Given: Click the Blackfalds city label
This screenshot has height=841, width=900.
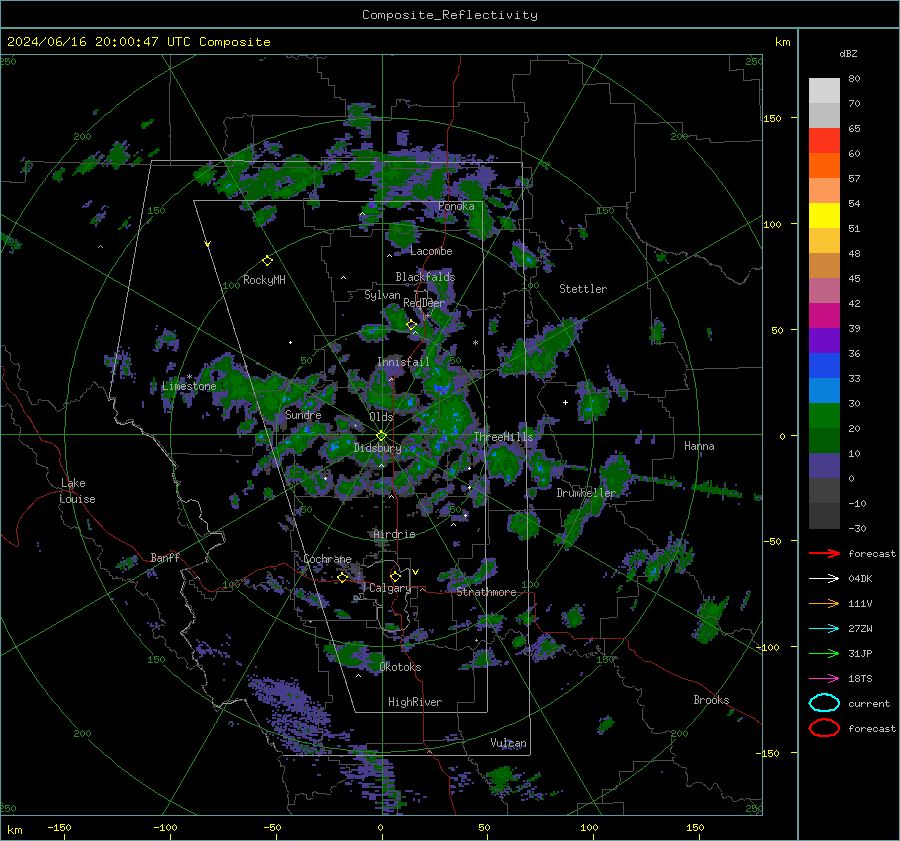Looking at the screenshot, I should pyautogui.click(x=425, y=277).
